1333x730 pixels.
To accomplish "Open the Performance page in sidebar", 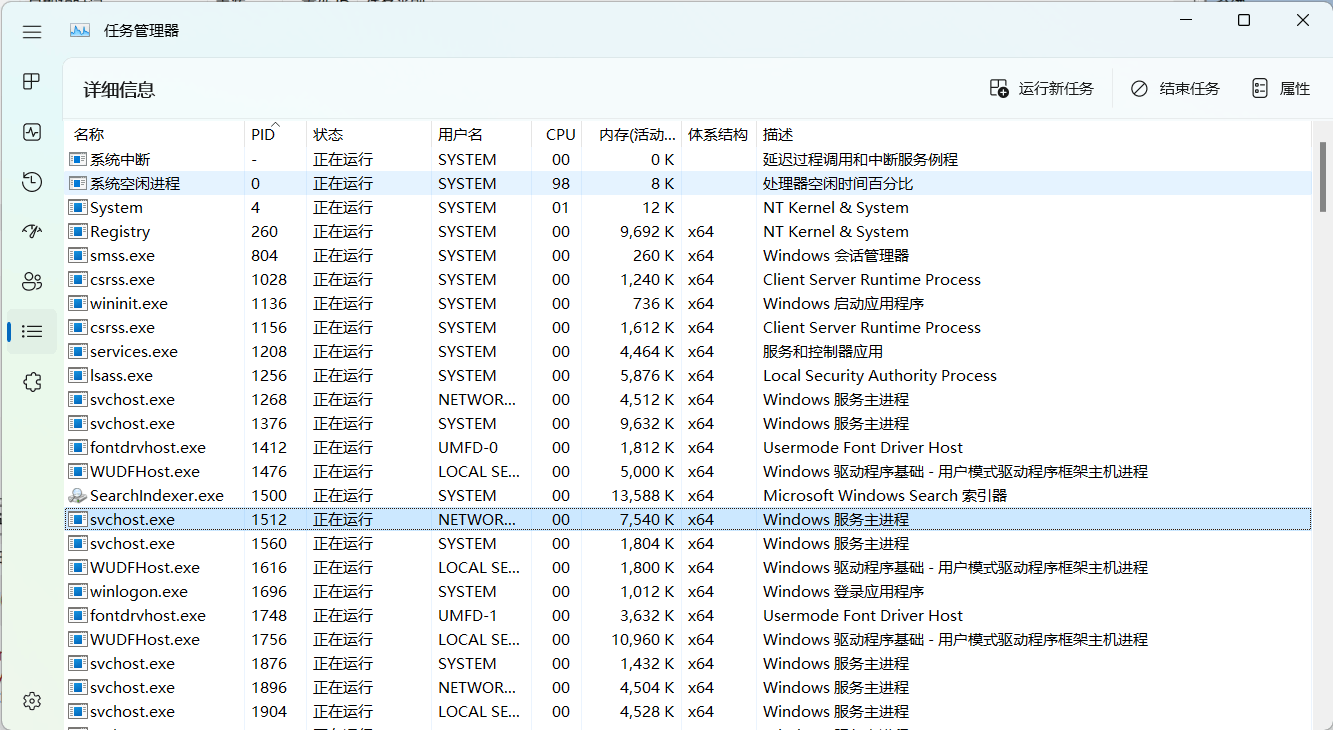I will [32, 131].
